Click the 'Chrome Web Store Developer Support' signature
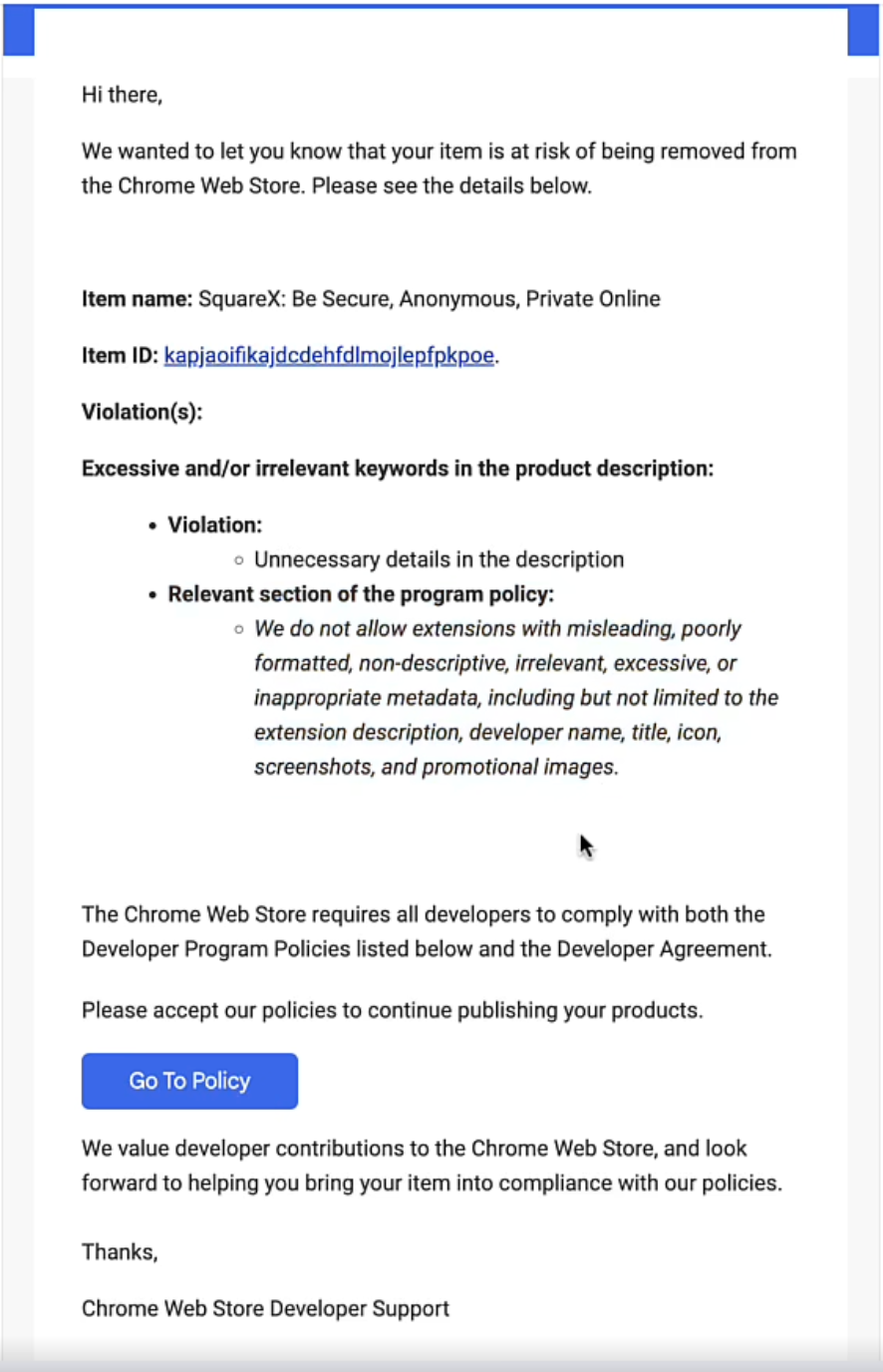Viewport: 883px width, 1372px height. pos(265,1309)
